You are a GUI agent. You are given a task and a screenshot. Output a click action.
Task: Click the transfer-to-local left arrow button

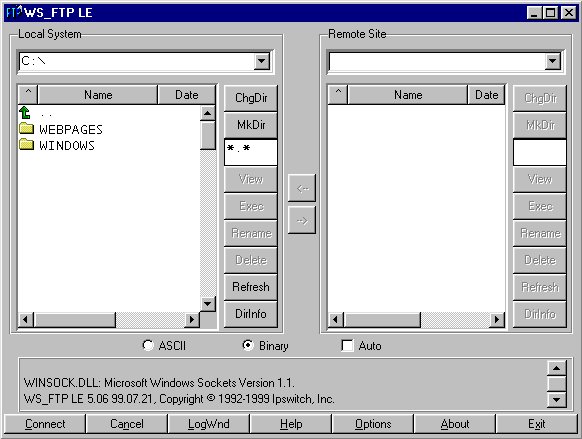pyautogui.click(x=302, y=188)
